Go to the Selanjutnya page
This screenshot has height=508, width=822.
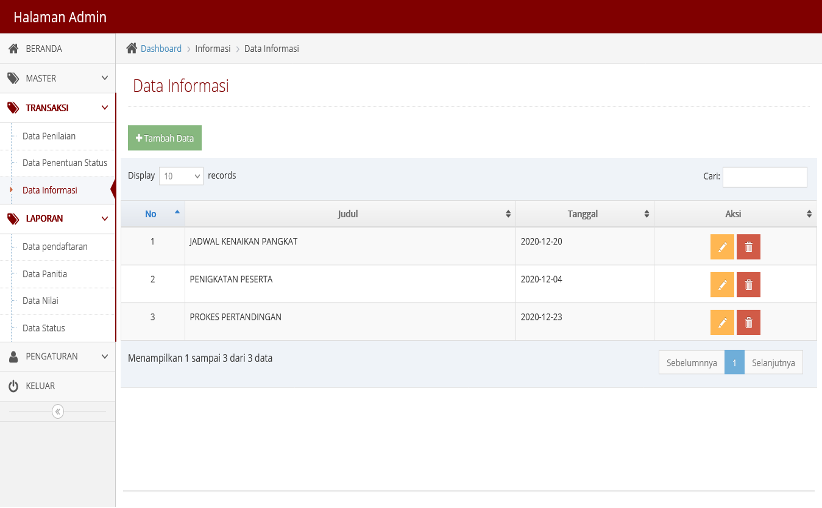click(773, 362)
